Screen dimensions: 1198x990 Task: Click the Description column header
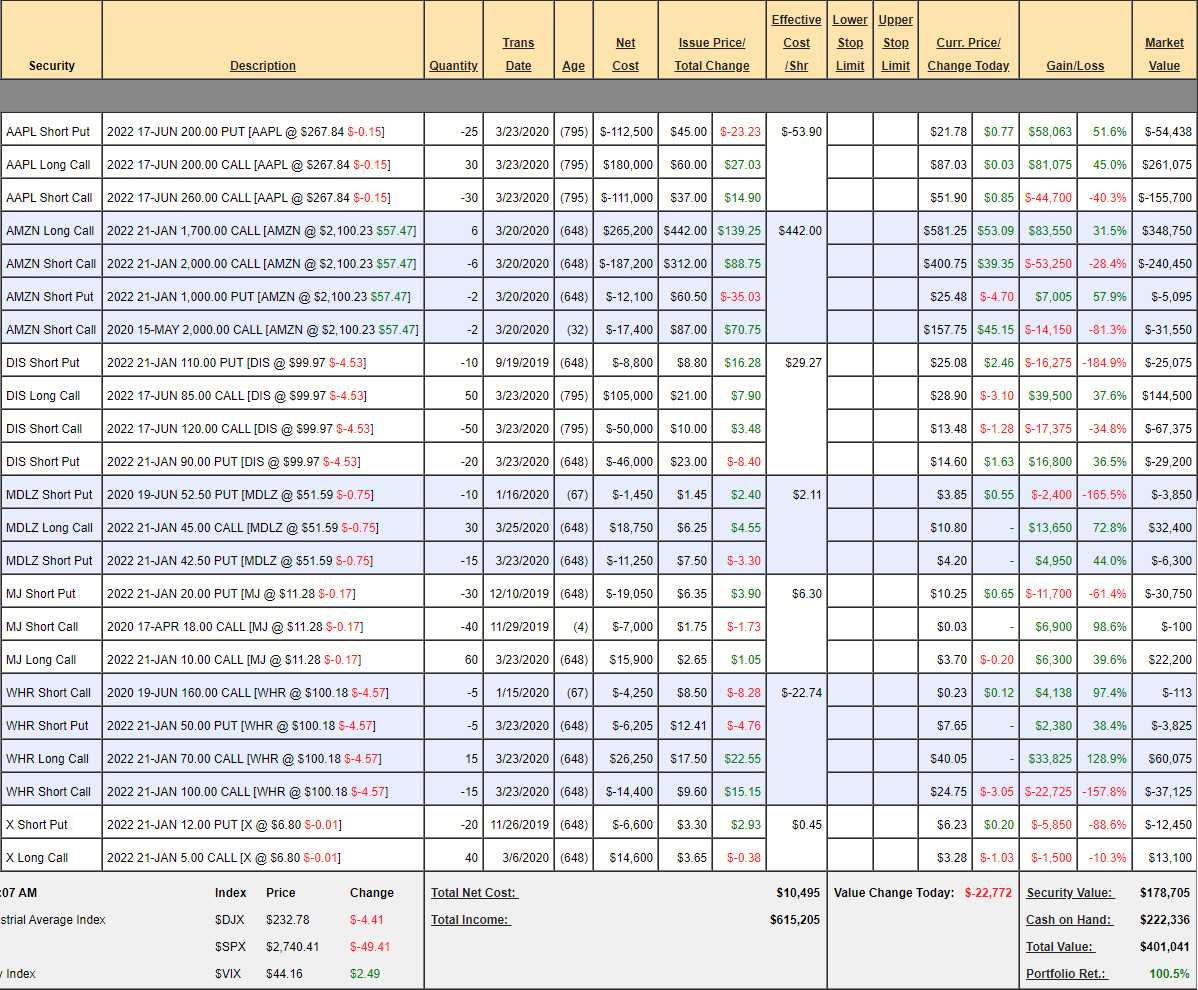coord(262,66)
